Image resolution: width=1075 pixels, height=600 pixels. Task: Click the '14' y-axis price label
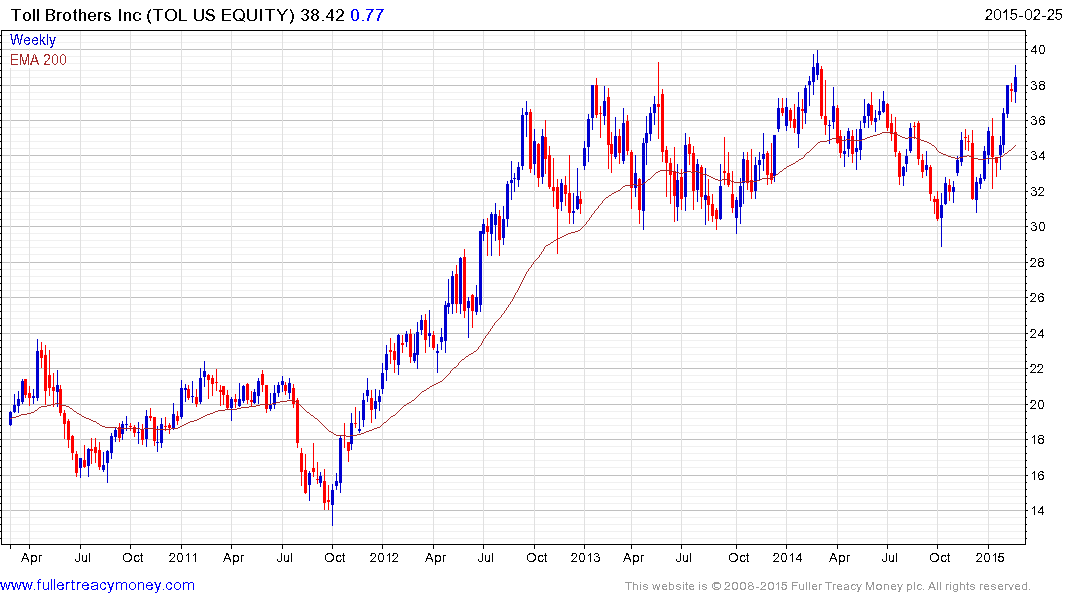[1038, 511]
